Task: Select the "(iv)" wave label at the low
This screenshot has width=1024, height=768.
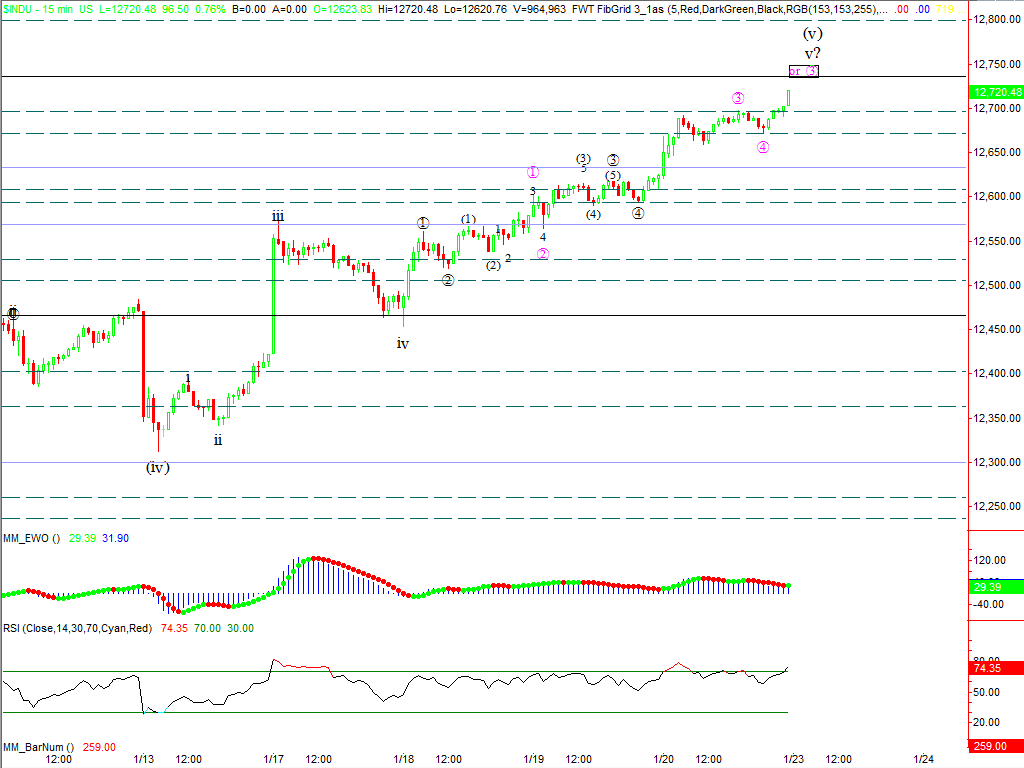Action: (x=158, y=467)
